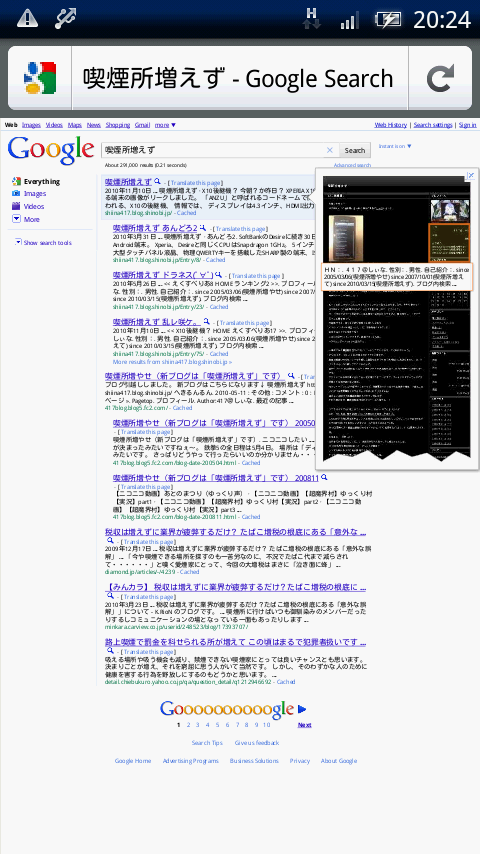Viewport: 480px width, 854px height.
Task: Open the Shopping tab in top navigation
Action: click(118, 125)
